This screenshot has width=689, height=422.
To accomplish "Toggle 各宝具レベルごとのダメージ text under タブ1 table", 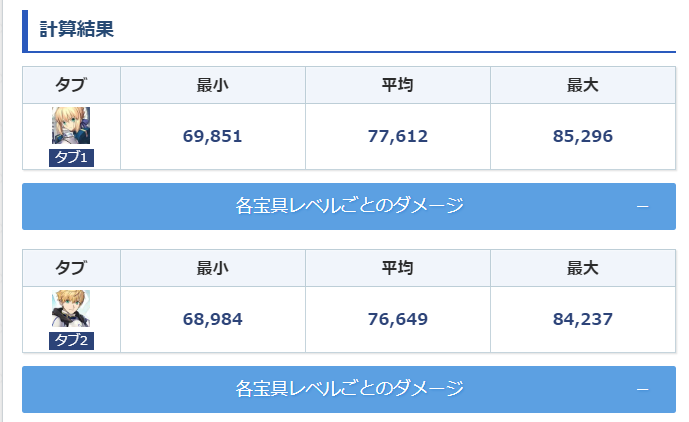I will click(349, 206).
